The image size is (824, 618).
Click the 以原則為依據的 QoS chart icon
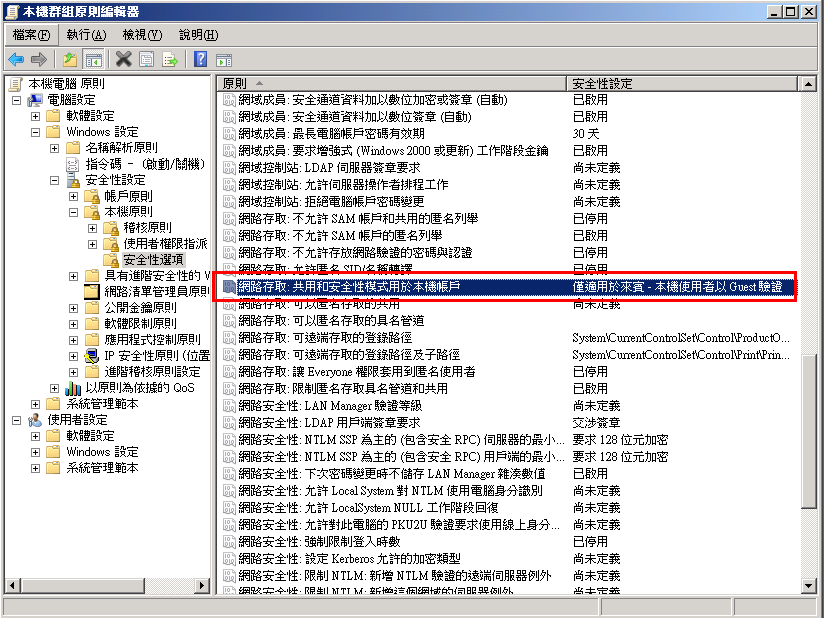pos(73,388)
